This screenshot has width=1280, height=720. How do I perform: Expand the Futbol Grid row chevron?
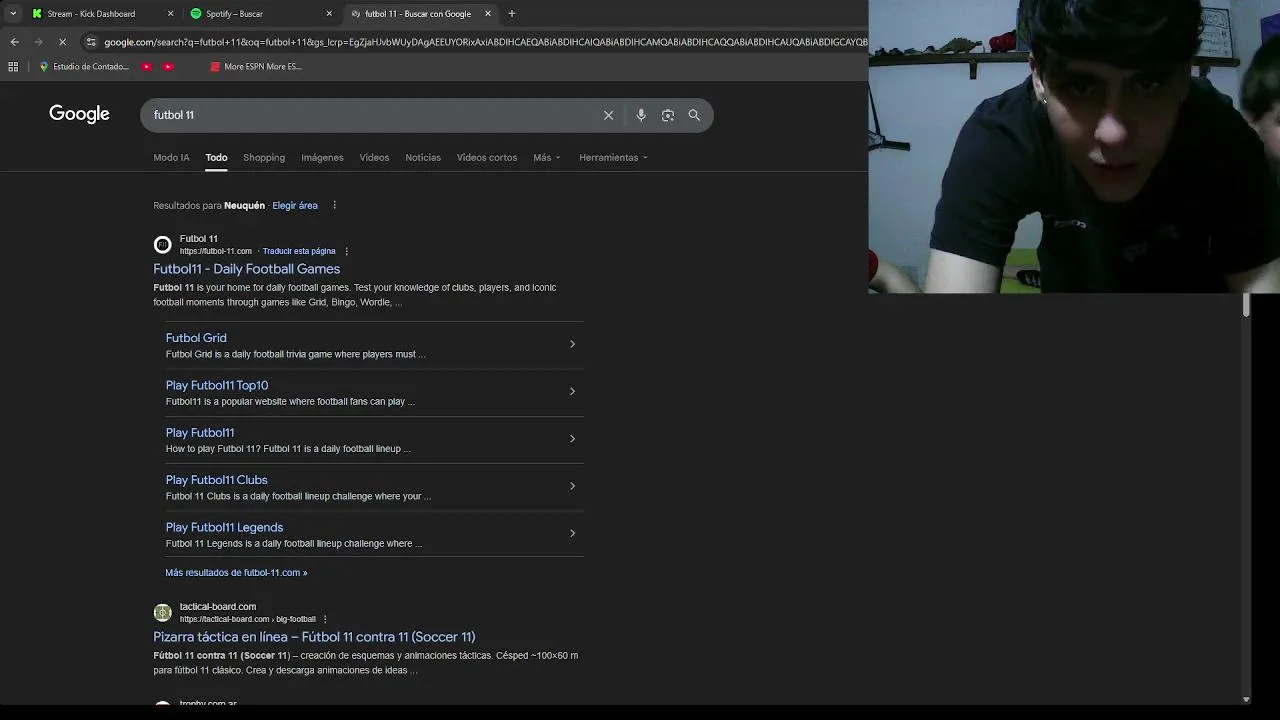(572, 344)
